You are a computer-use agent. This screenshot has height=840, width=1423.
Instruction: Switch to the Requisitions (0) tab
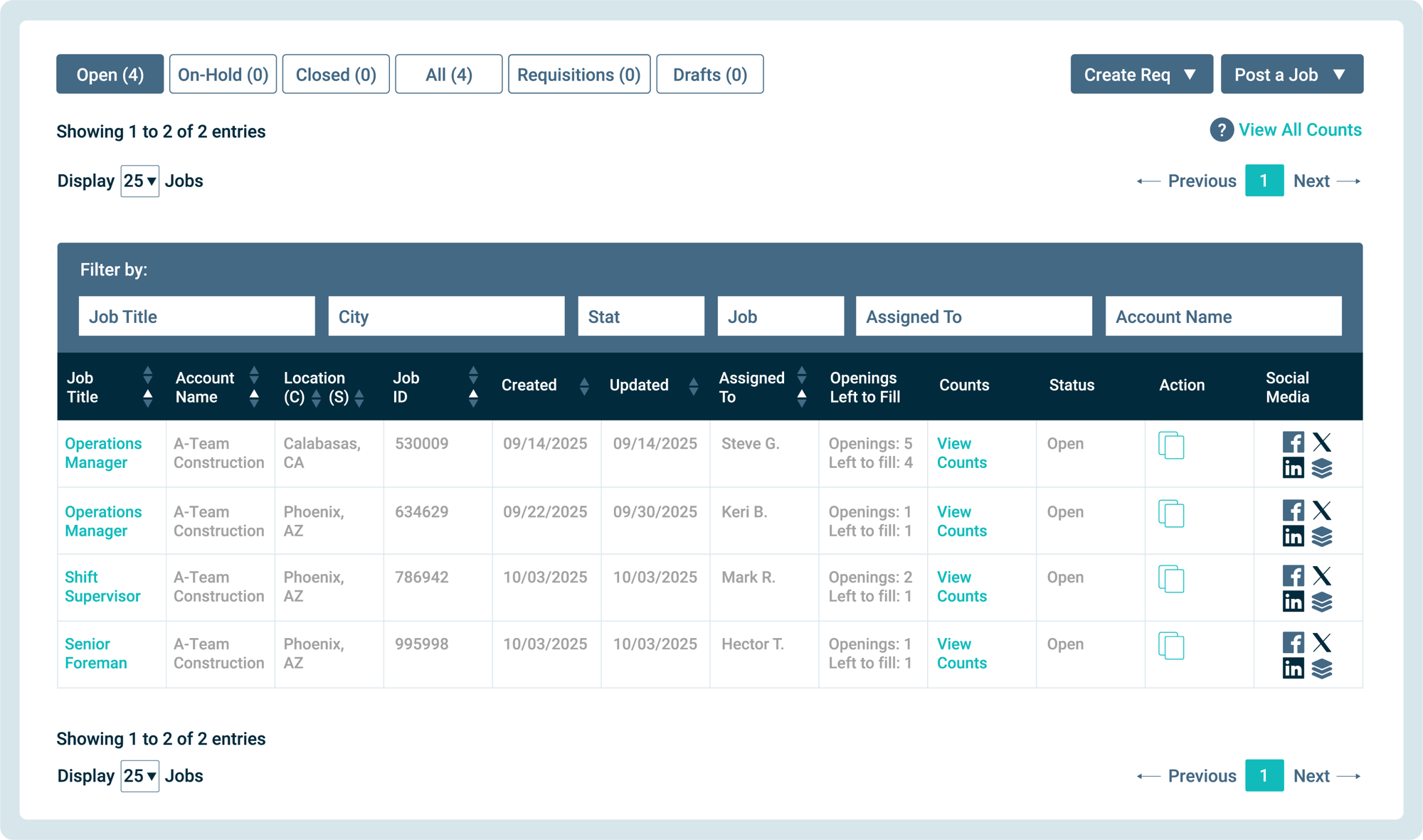(579, 74)
